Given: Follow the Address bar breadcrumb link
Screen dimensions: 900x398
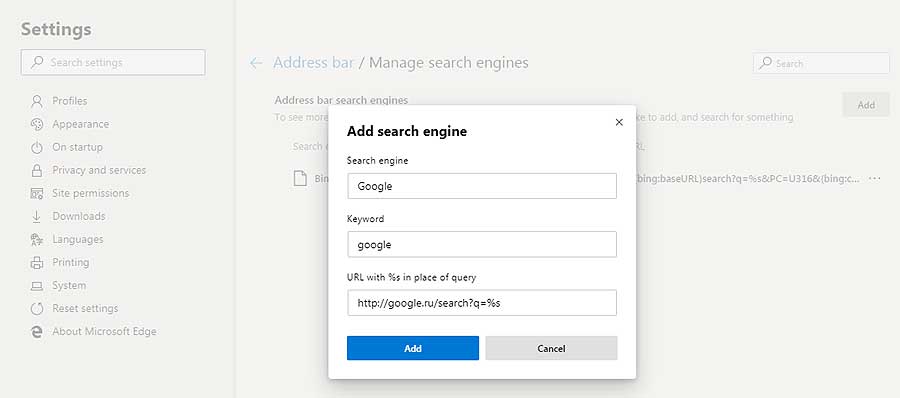Looking at the screenshot, I should (313, 63).
